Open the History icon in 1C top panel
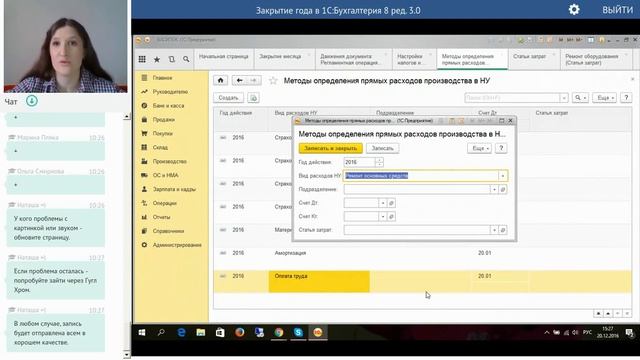This screenshot has height=360, width=640. (x=171, y=59)
